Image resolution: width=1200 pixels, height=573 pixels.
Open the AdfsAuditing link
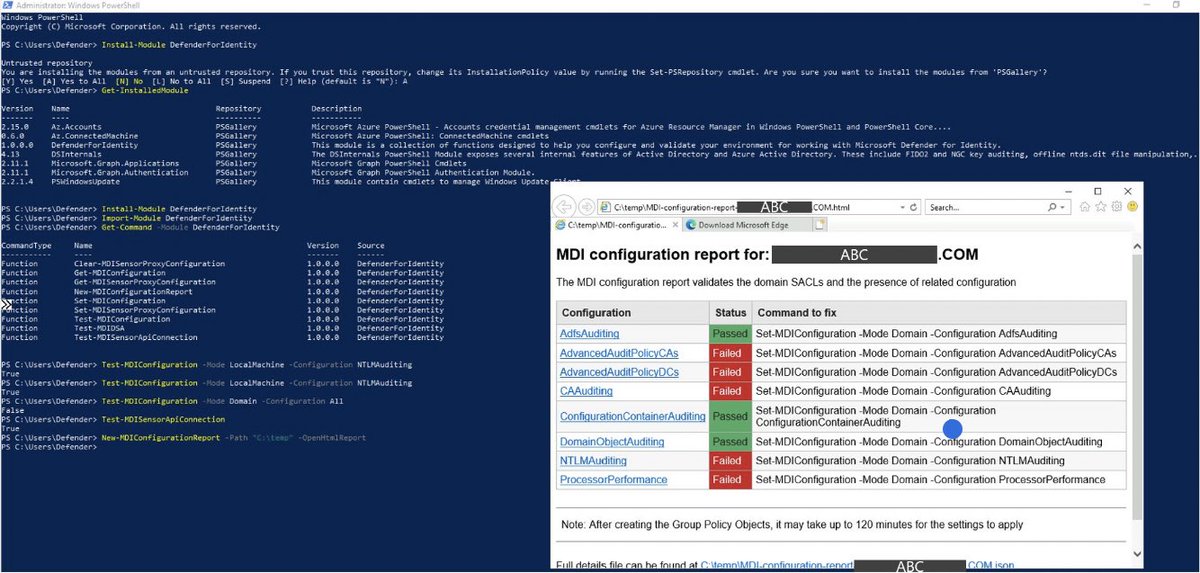coord(589,334)
